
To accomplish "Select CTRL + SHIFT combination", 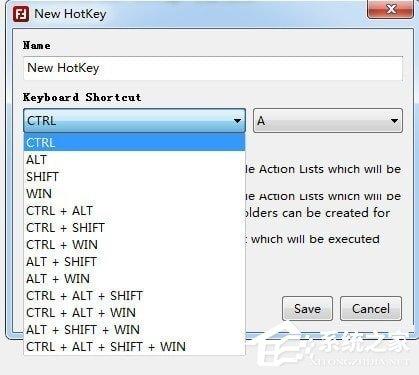I will pos(134,228).
